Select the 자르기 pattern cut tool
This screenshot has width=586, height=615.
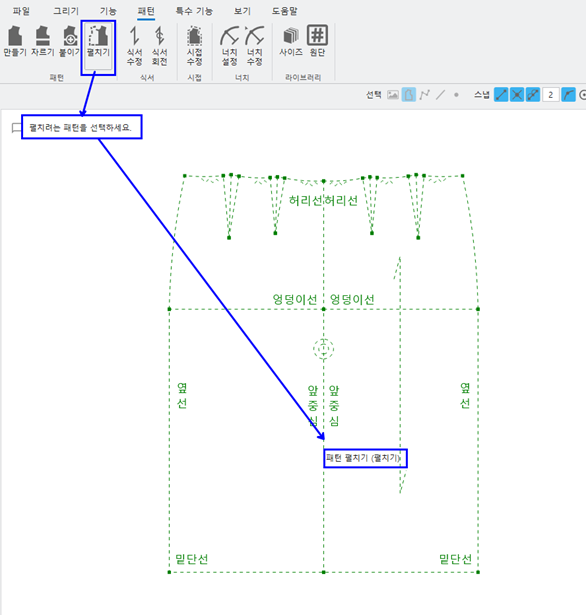tap(42, 41)
